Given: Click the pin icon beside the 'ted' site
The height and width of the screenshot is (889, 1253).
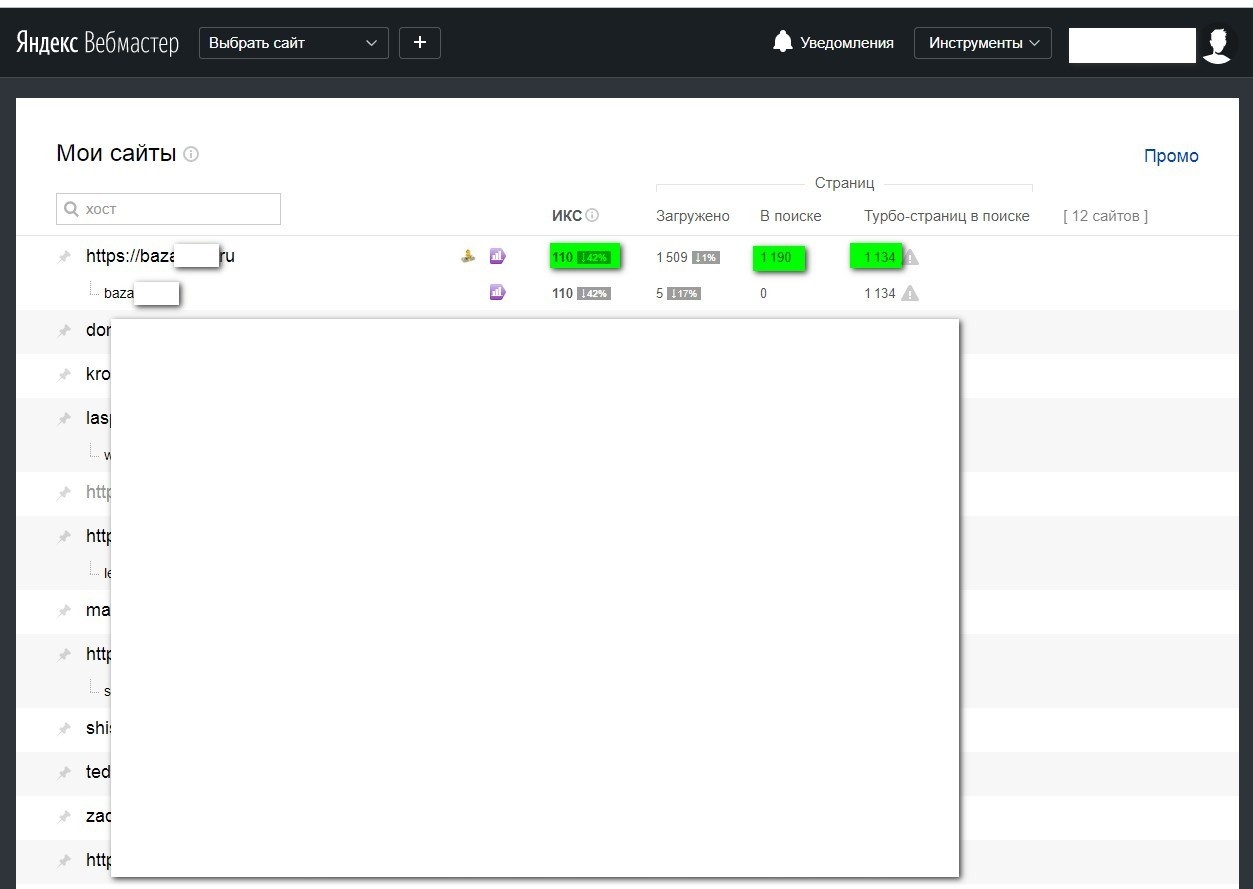Looking at the screenshot, I should pos(64,772).
